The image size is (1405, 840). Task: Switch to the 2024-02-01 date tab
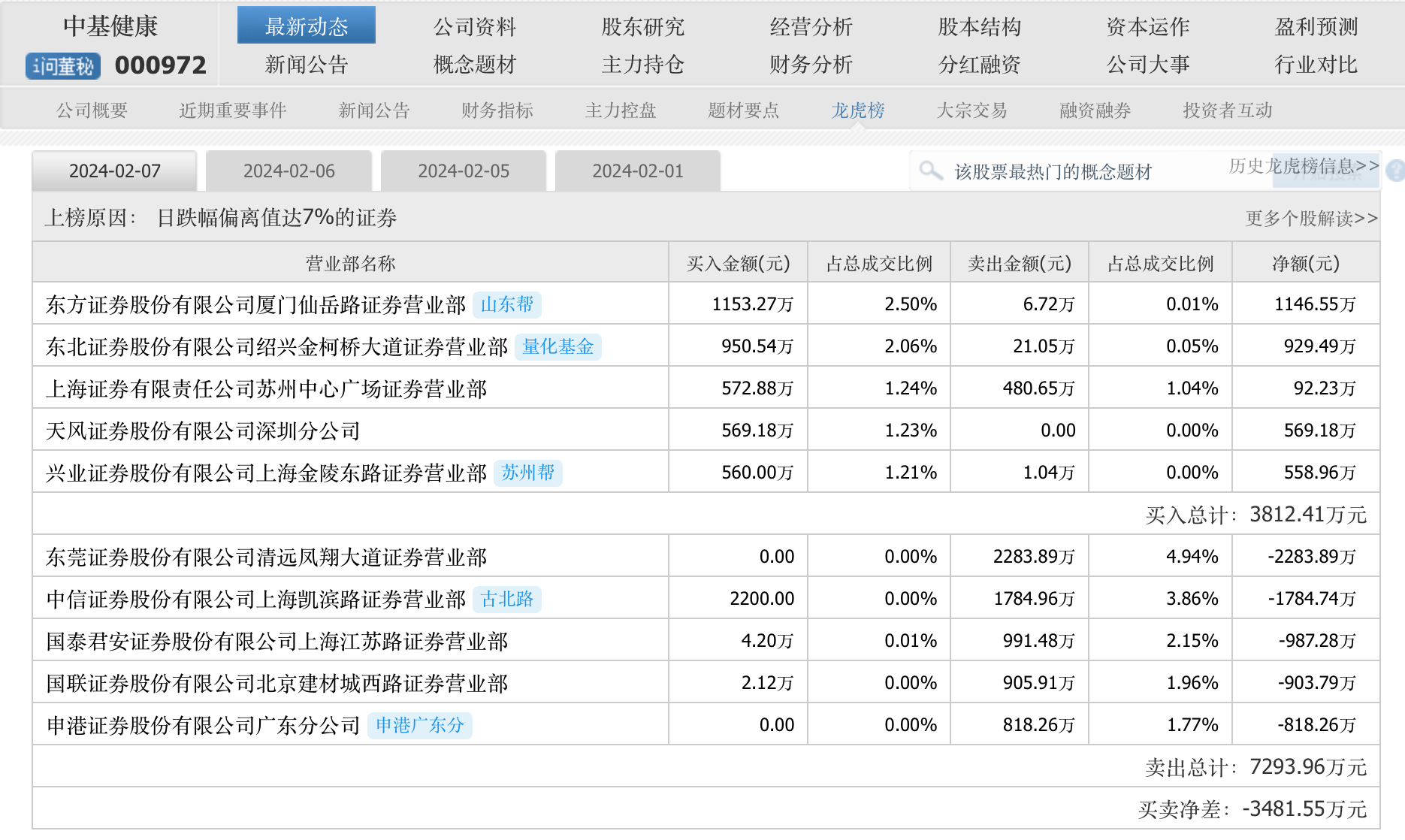coord(638,171)
